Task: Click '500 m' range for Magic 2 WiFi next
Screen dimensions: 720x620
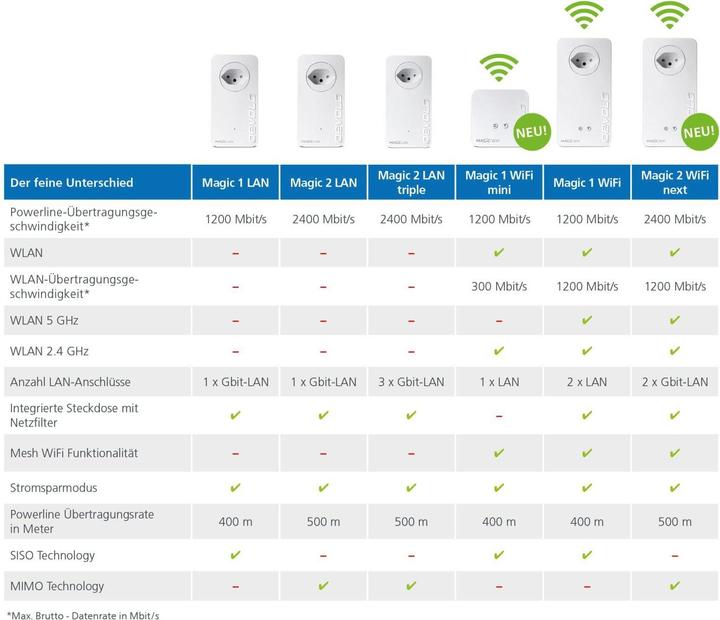Action: (675, 522)
